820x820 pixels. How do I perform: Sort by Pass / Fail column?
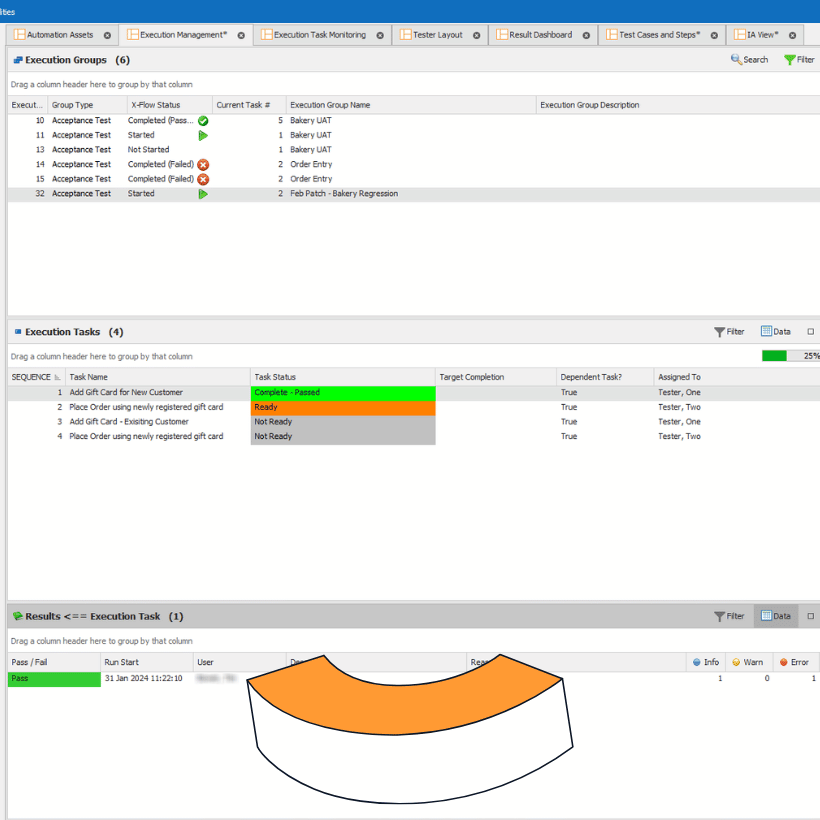(54, 663)
